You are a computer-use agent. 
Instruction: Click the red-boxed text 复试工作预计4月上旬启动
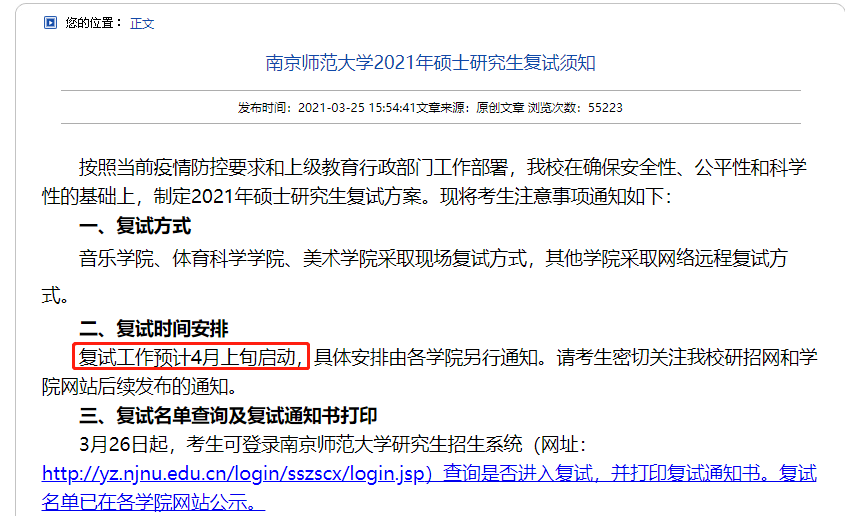tap(192, 357)
